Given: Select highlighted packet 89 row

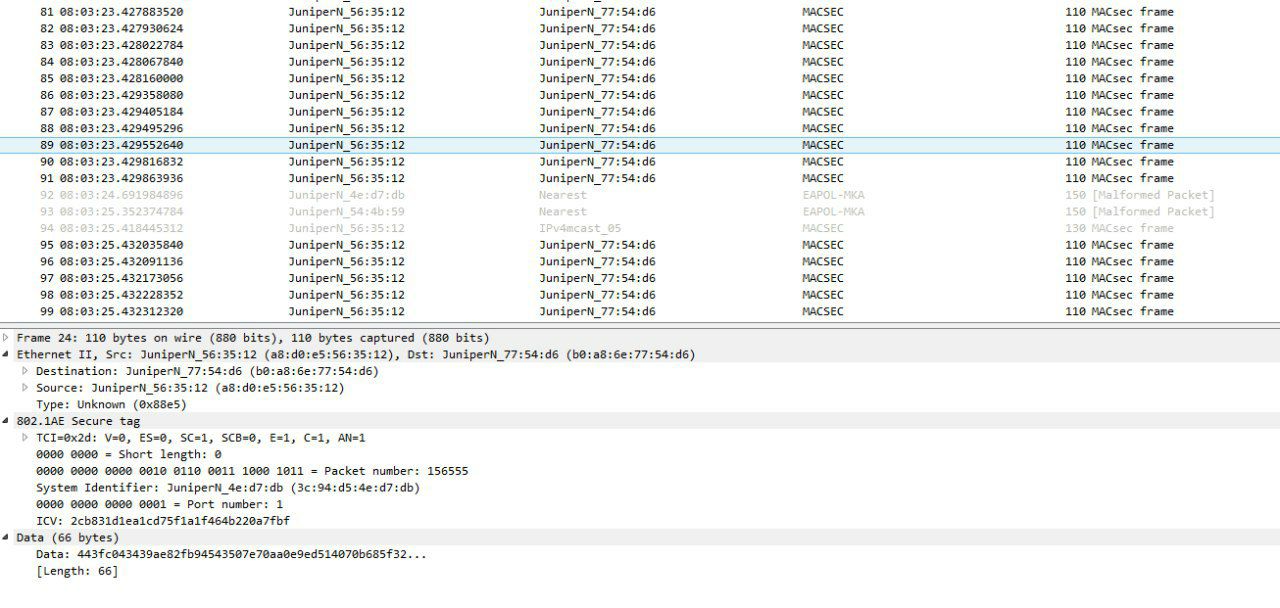Looking at the screenshot, I should (640, 145).
